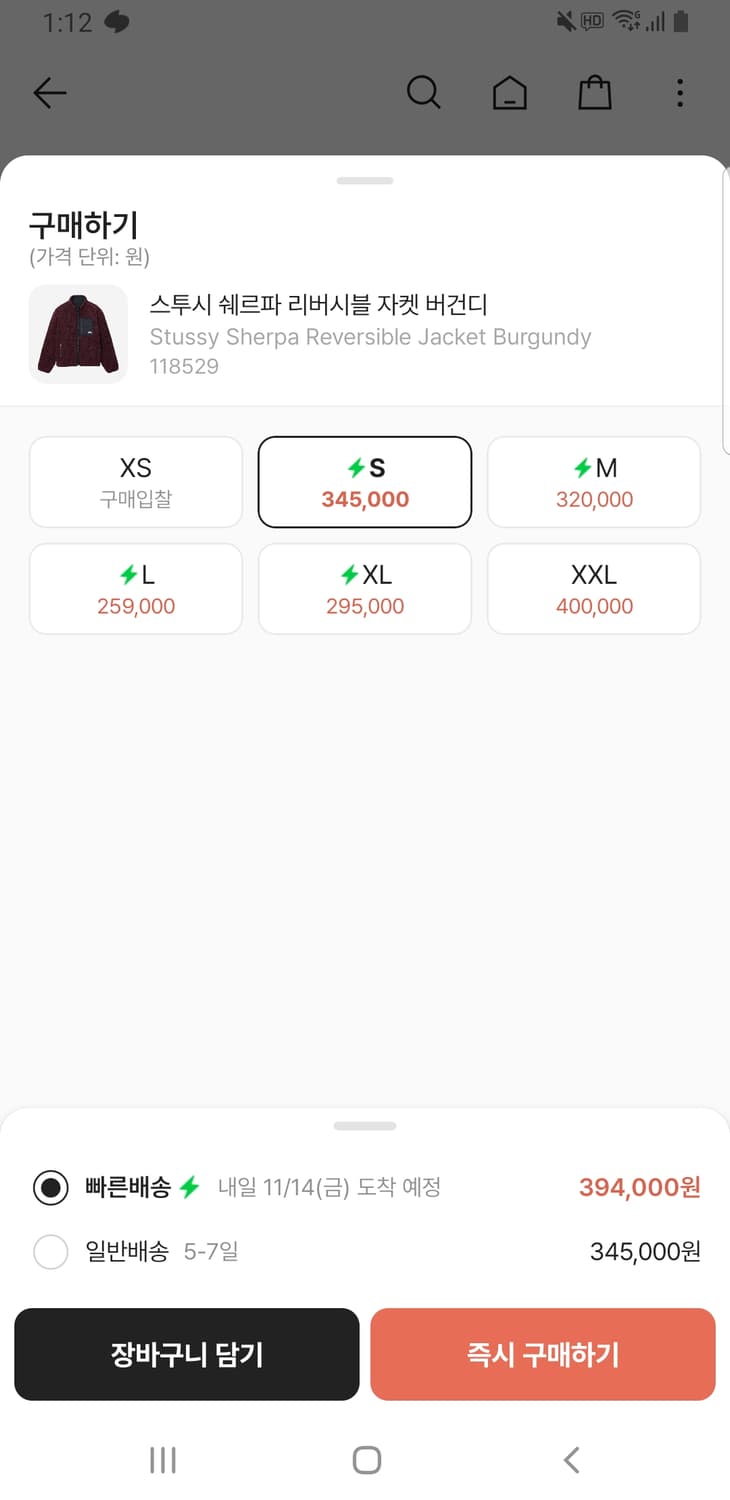Tap the purchase sheet top drag handle
Screen dimensions: 730x1500
point(365,181)
